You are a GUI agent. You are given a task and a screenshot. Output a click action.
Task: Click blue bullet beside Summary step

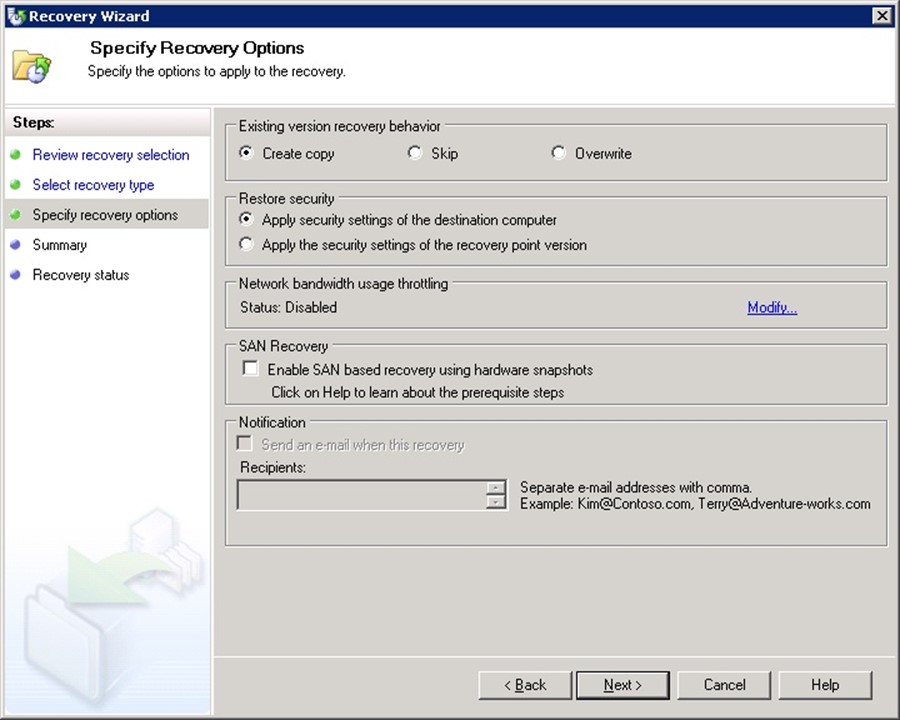pos(15,245)
